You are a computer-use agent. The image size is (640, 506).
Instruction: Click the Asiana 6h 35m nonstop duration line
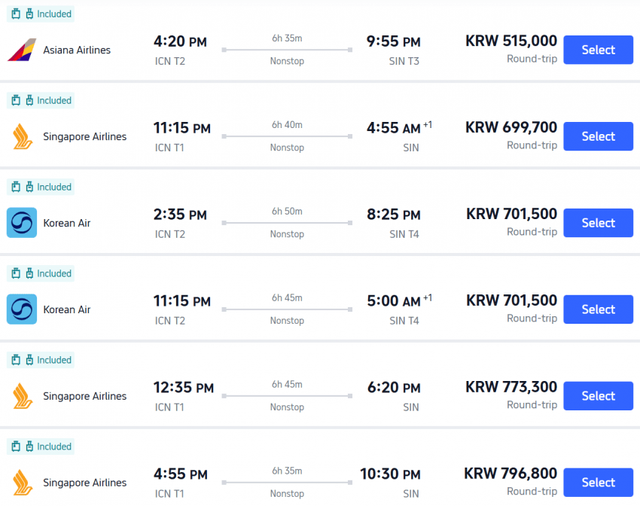pyautogui.click(x=287, y=50)
